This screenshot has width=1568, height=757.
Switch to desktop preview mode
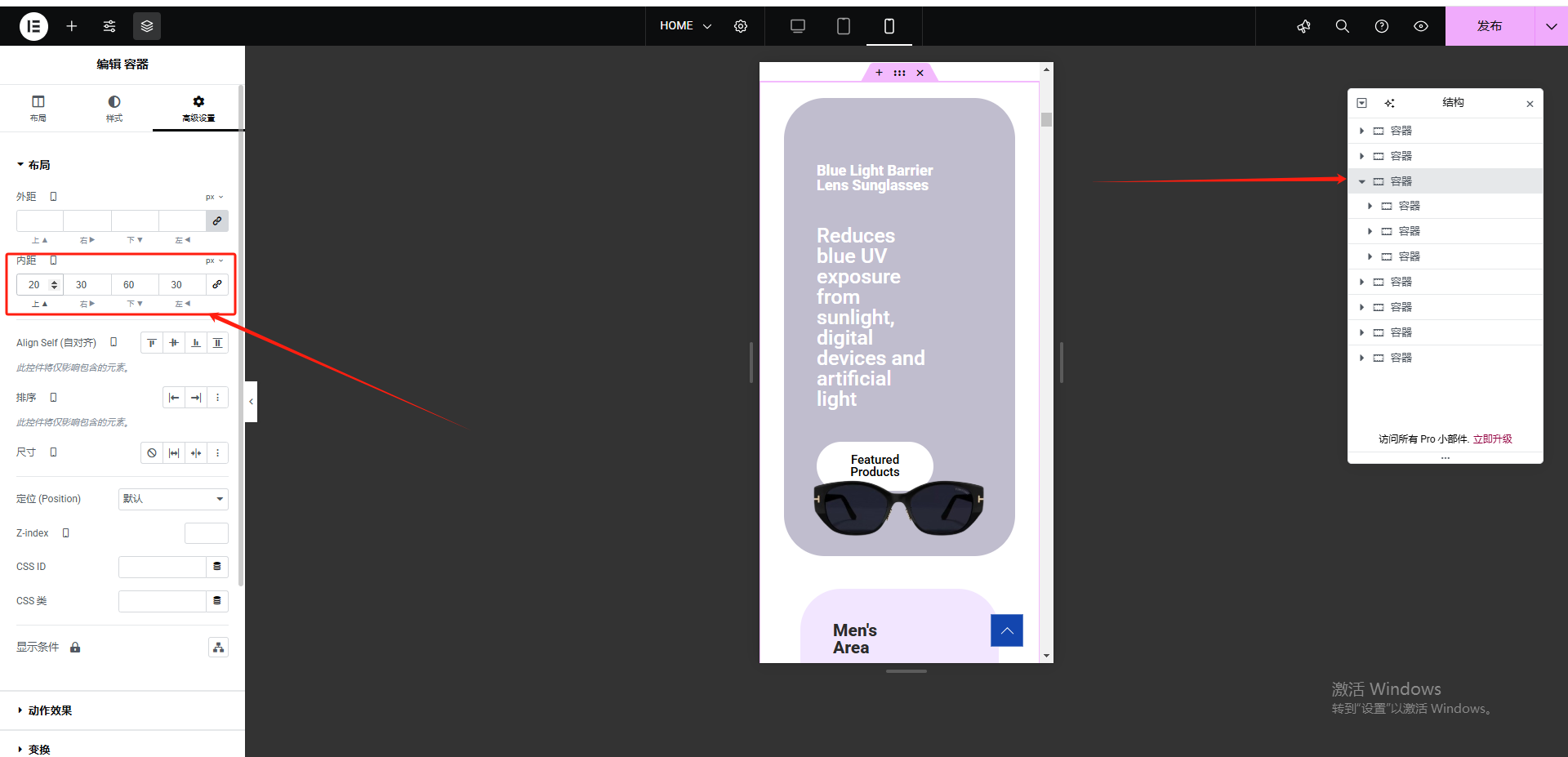[x=798, y=26]
